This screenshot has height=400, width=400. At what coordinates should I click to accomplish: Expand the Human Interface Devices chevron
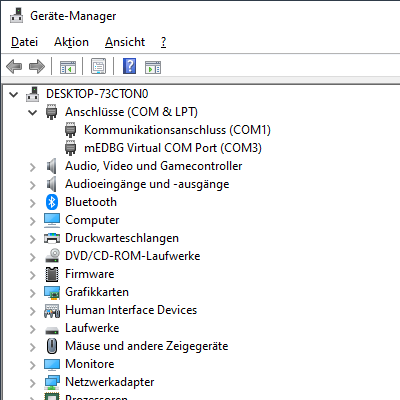click(33, 311)
